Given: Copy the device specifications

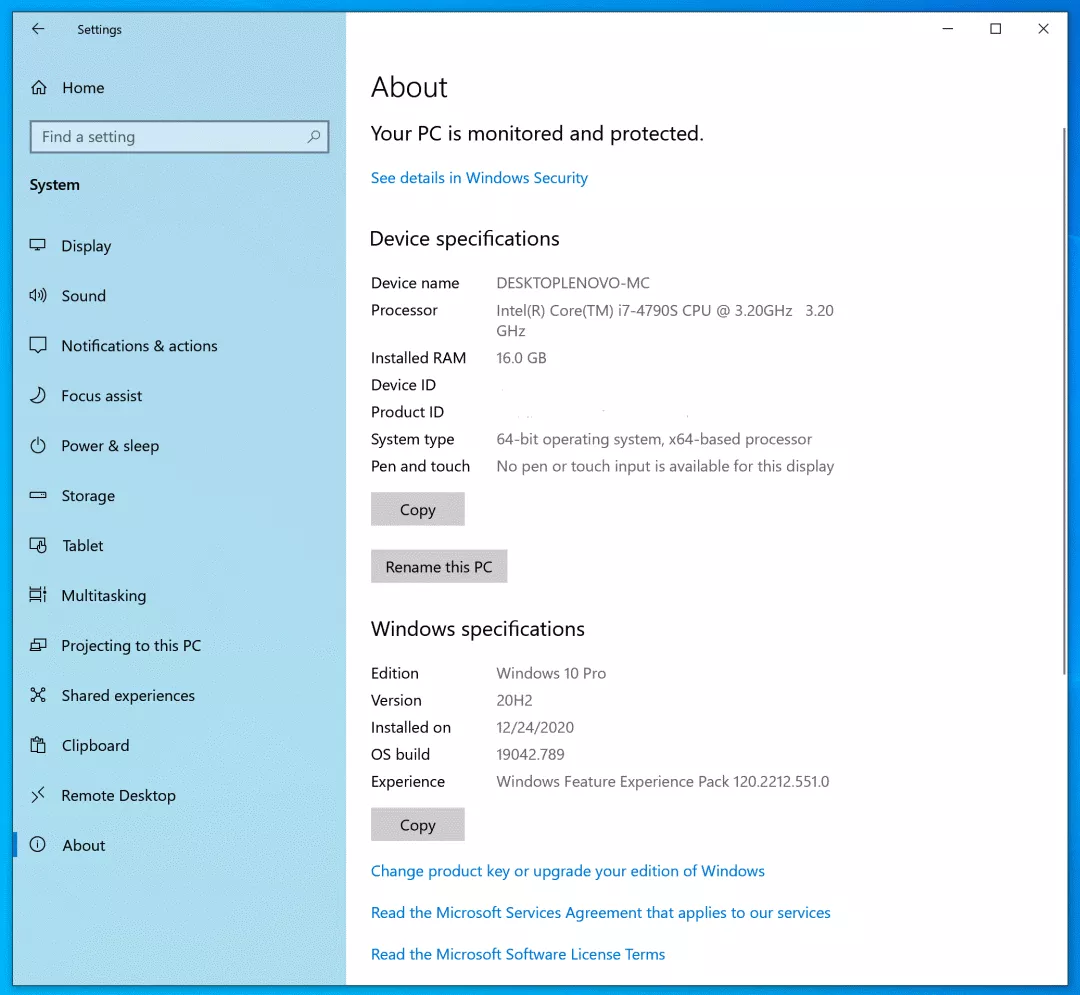Looking at the screenshot, I should [x=417, y=509].
